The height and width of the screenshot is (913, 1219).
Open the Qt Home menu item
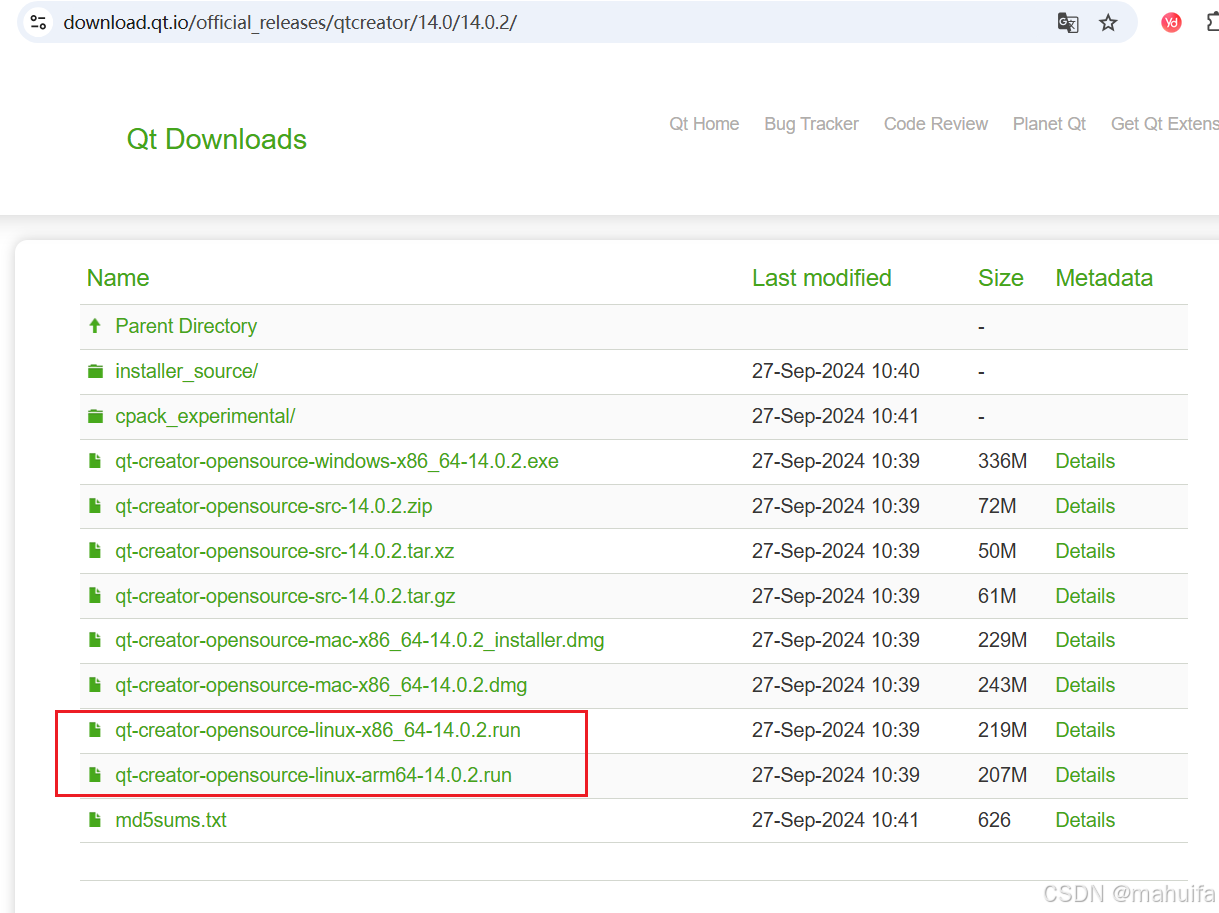pos(704,124)
